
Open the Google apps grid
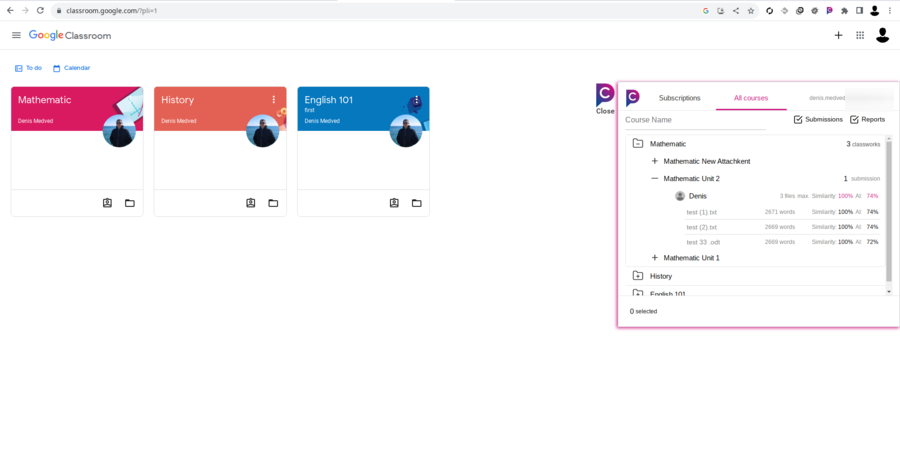[860, 35]
